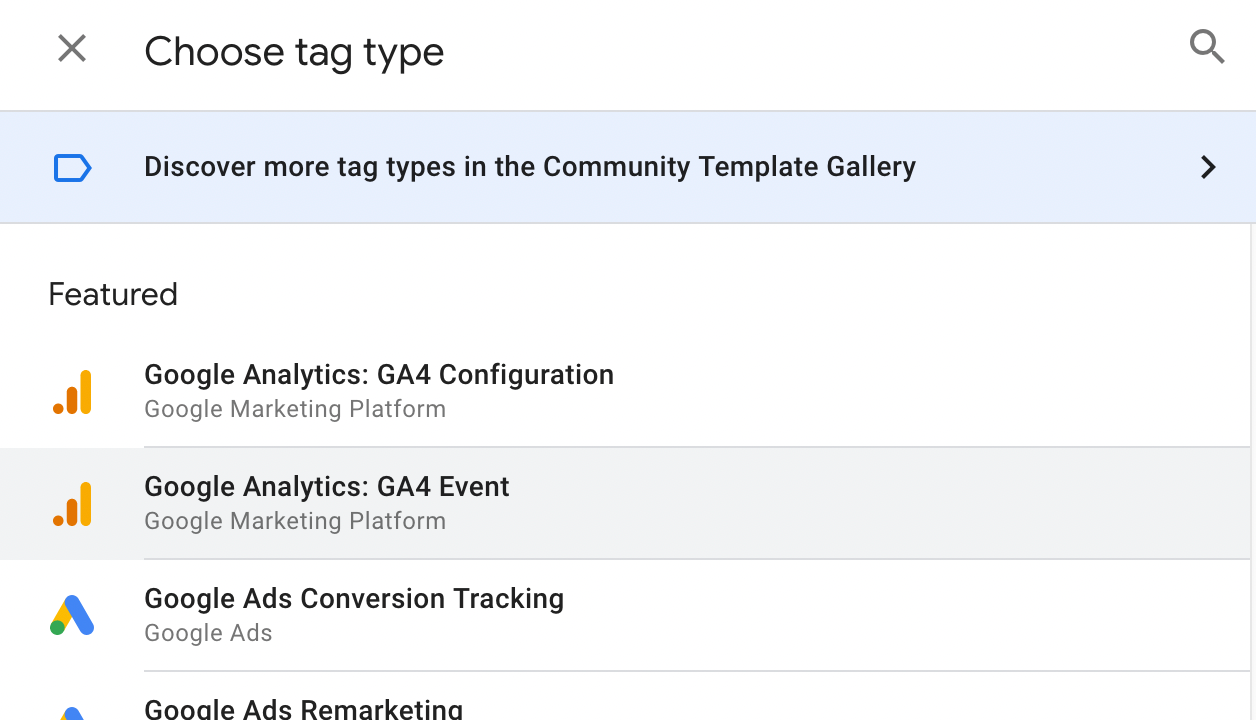
Task: Click the Google Ads subtitle label
Action: click(x=208, y=633)
